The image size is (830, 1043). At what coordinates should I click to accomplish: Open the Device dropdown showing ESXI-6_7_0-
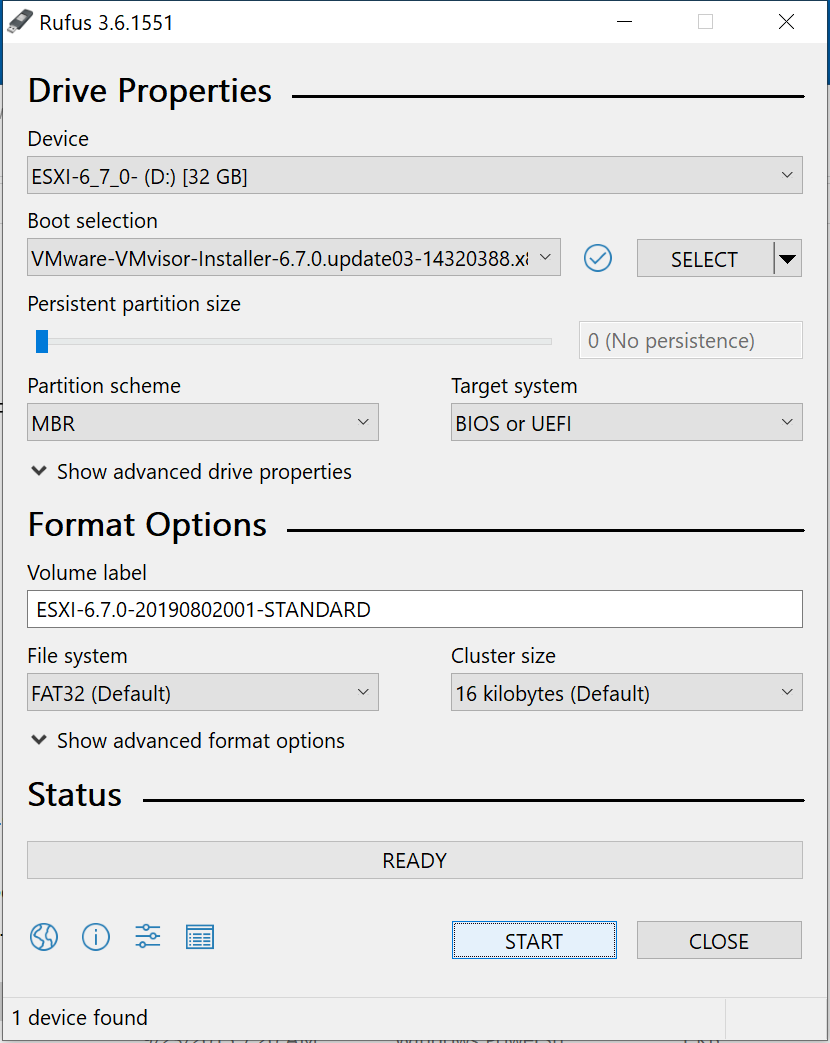pyautogui.click(x=414, y=177)
